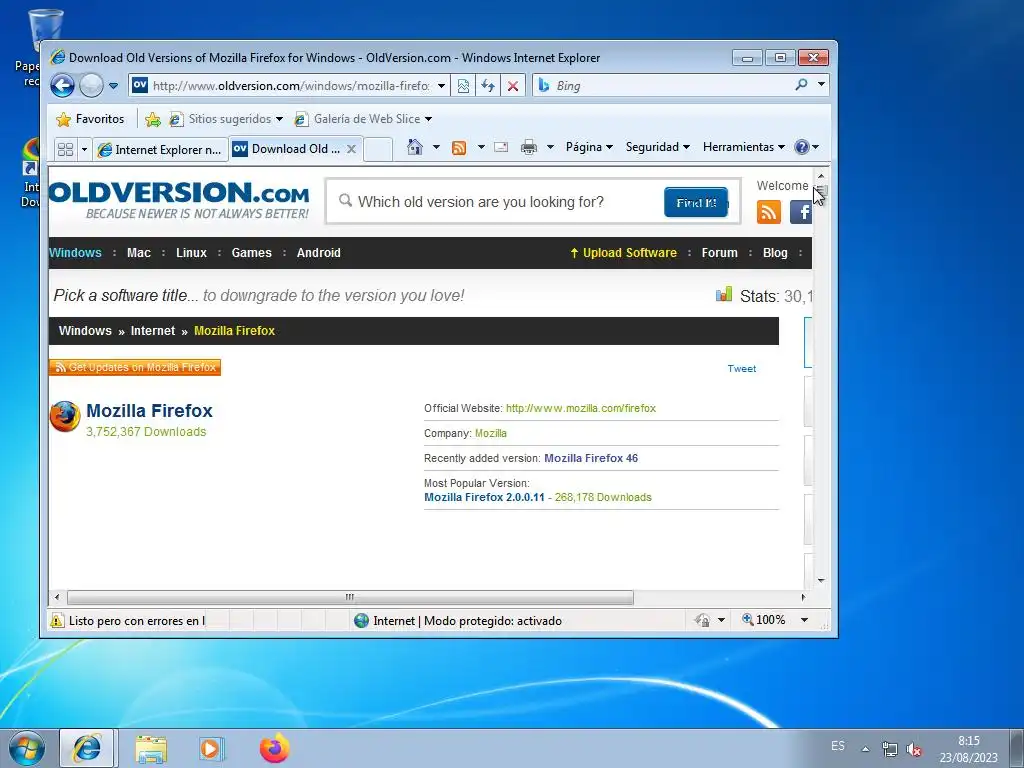
Task: Go back with the blue Back arrow
Action: [63, 86]
